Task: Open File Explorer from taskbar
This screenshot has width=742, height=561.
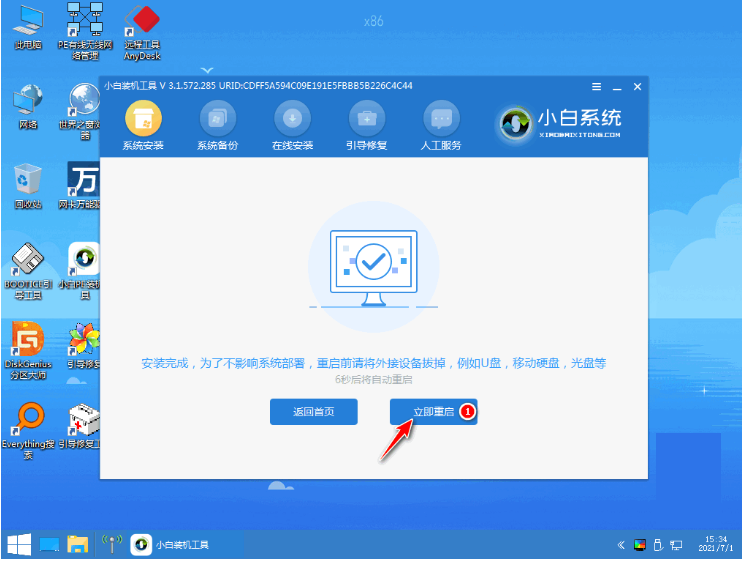Action: pos(78,545)
